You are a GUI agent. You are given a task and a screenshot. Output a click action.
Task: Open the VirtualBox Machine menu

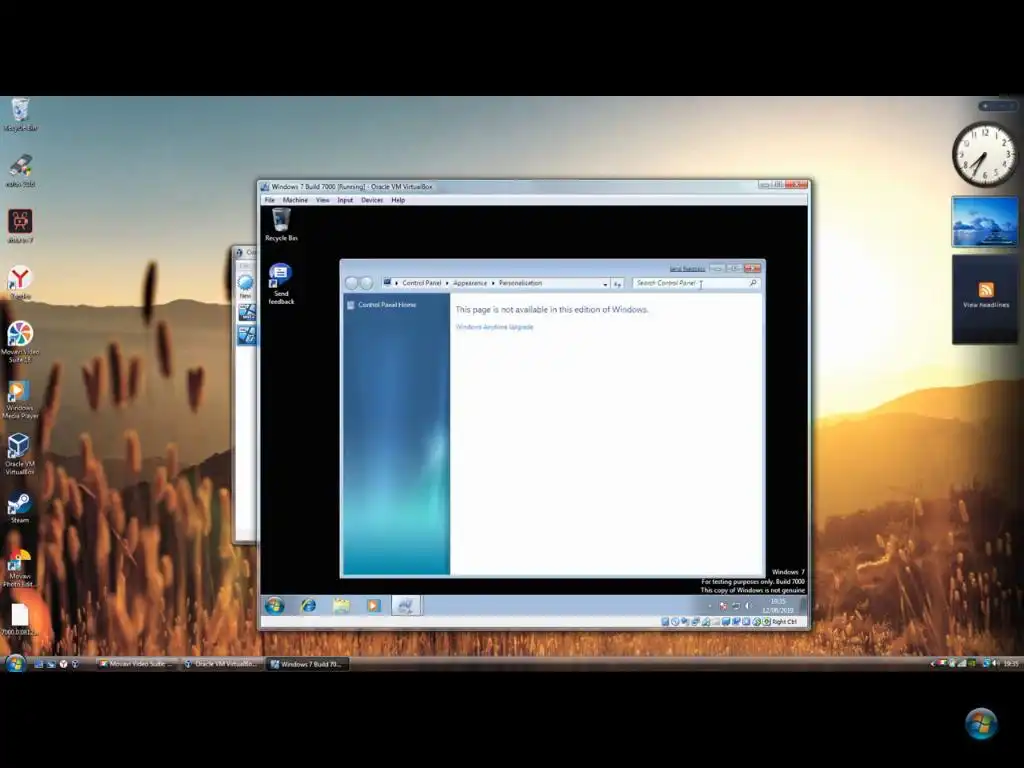pyautogui.click(x=295, y=200)
